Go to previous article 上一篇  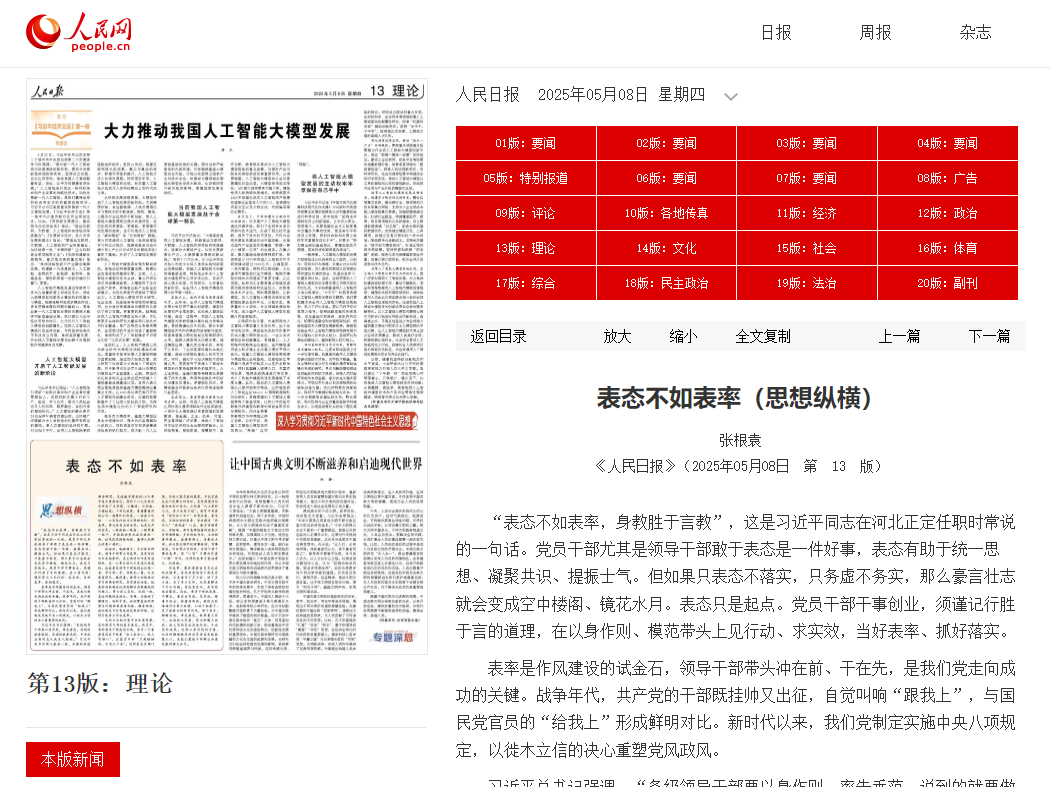click(899, 336)
